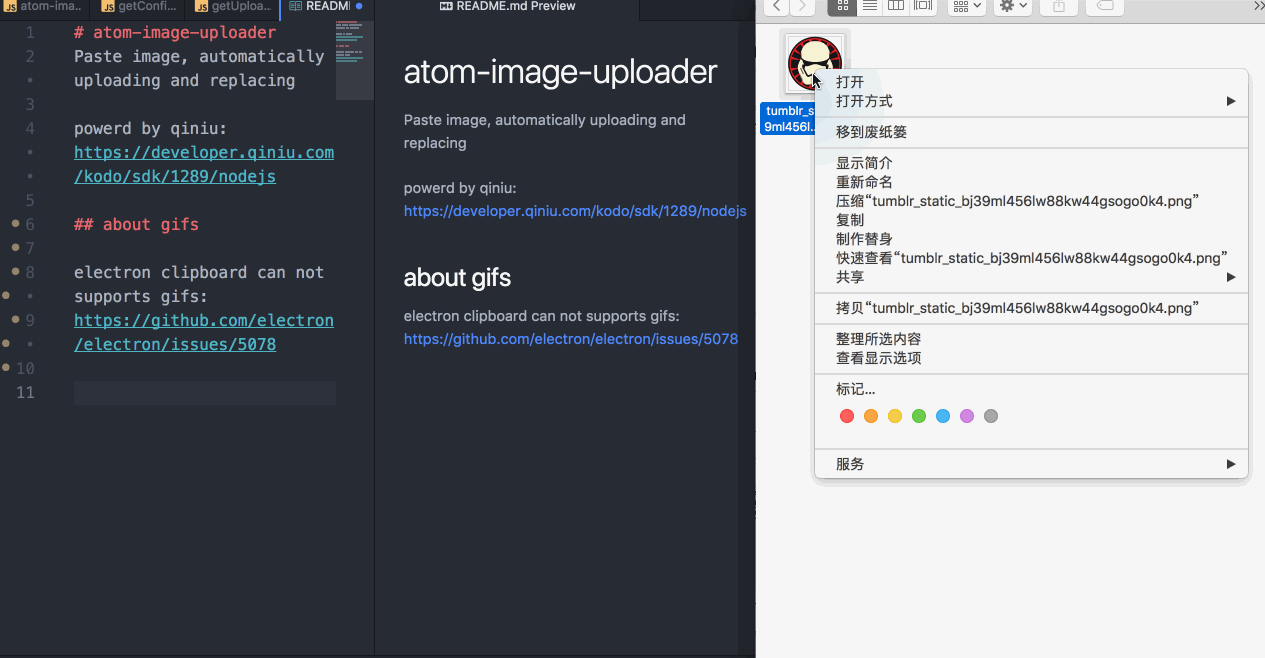Screen dimensions: 1265x658
Task: Click the Finder share button
Action: [1059, 7]
